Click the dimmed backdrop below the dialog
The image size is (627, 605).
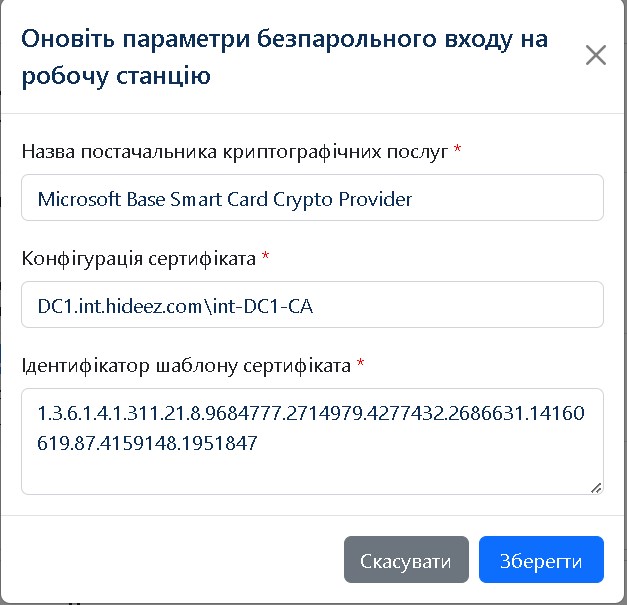[x=300, y=601]
